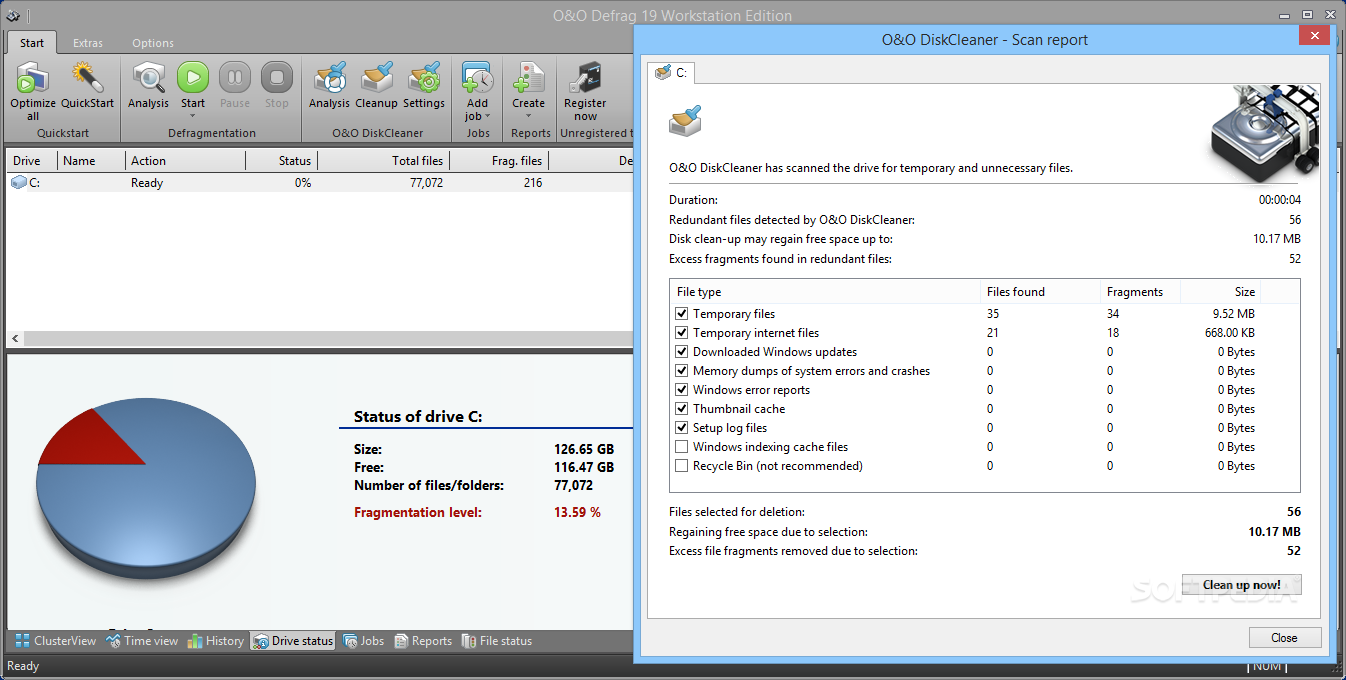Click the Stop defragmentation icon
Screen dimensions: 1346x680
coord(277,78)
